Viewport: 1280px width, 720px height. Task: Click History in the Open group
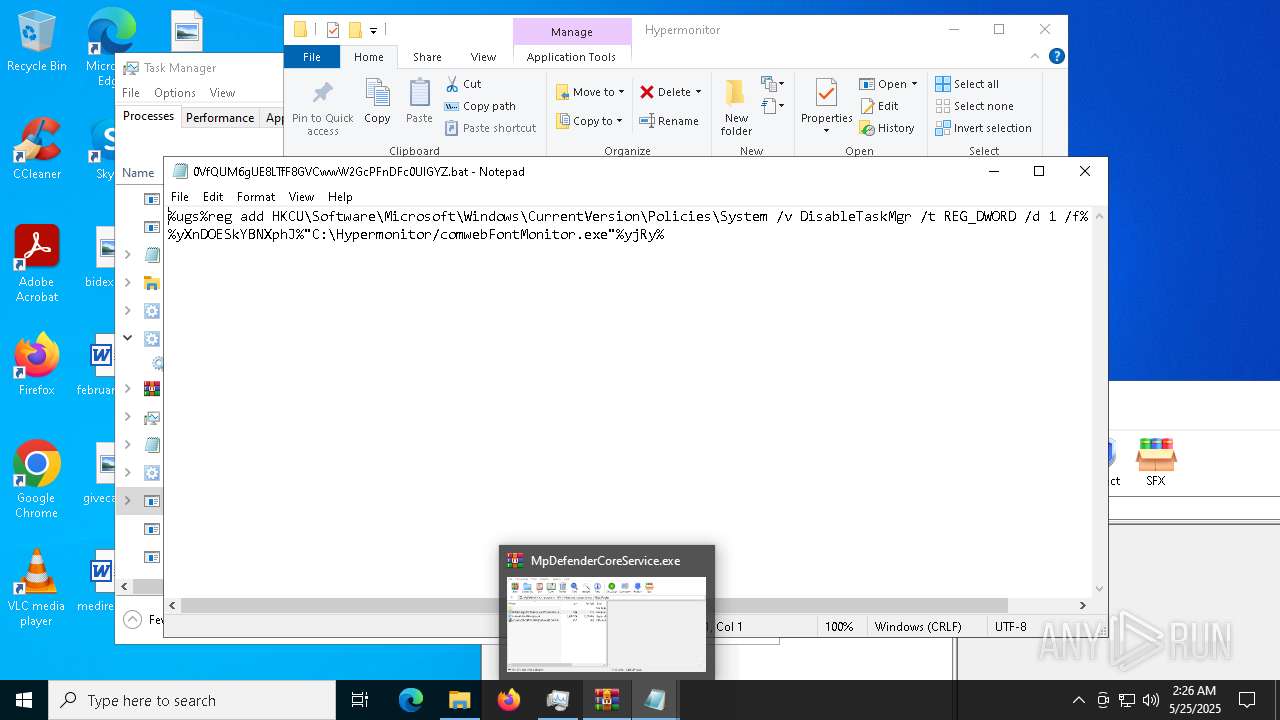(x=887, y=128)
